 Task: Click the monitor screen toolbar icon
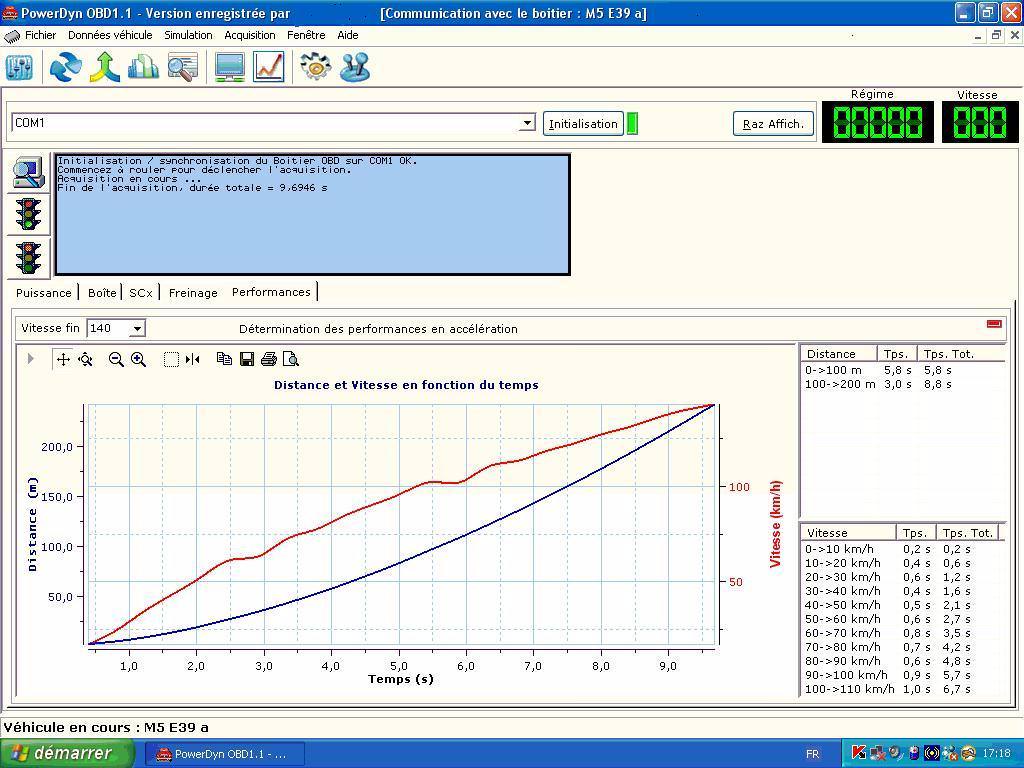click(x=230, y=67)
